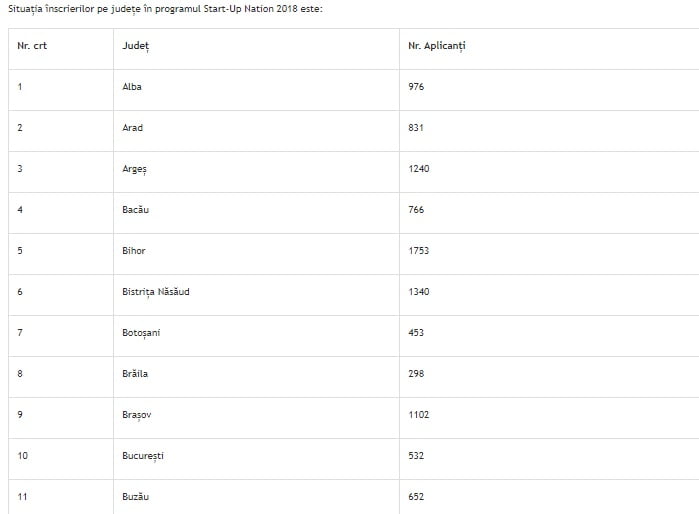The image size is (699, 514).
Task: Click the heading text about Start-Up Nation 2018
Action: [x=165, y=9]
